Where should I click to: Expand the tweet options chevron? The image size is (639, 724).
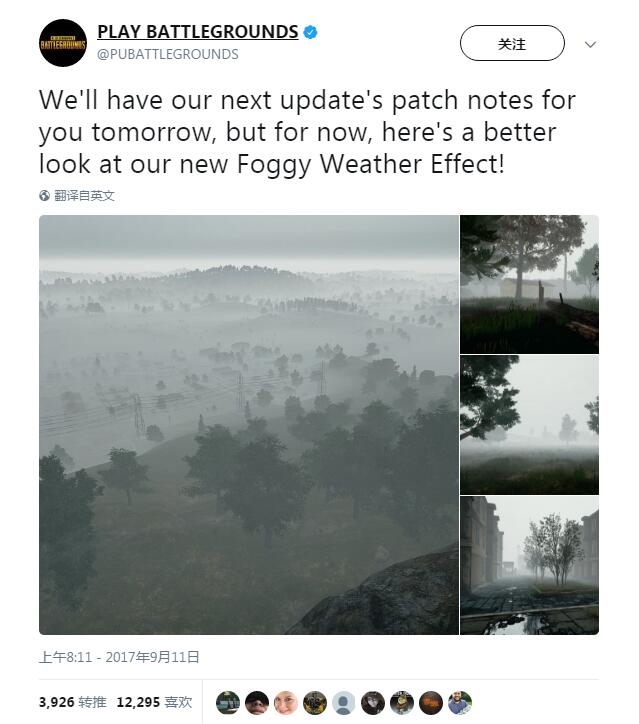pyautogui.click(x=590, y=44)
